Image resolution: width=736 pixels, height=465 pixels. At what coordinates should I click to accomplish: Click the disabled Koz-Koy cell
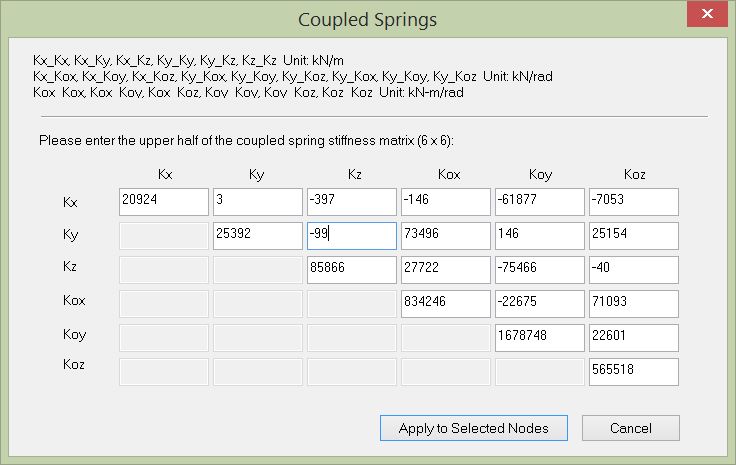click(540, 372)
